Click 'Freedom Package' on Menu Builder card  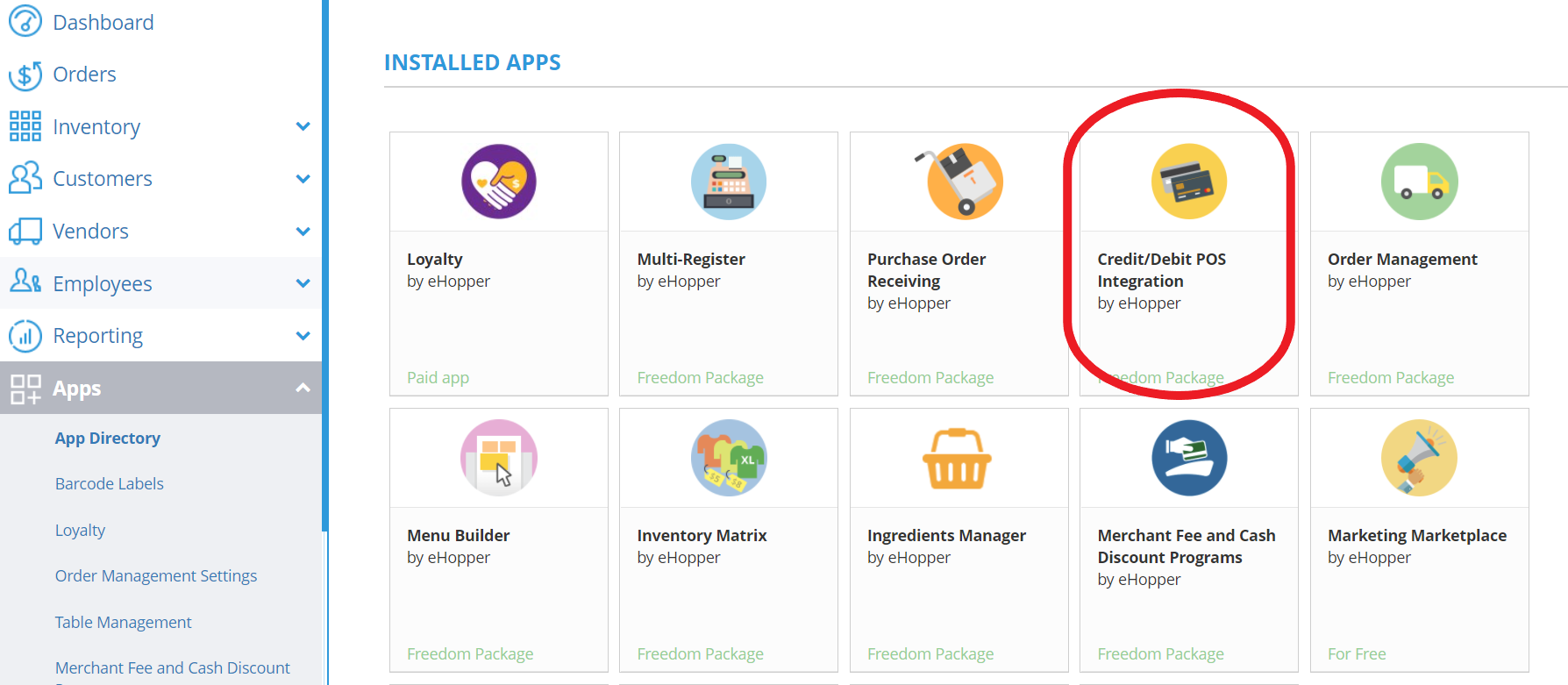[x=470, y=654]
